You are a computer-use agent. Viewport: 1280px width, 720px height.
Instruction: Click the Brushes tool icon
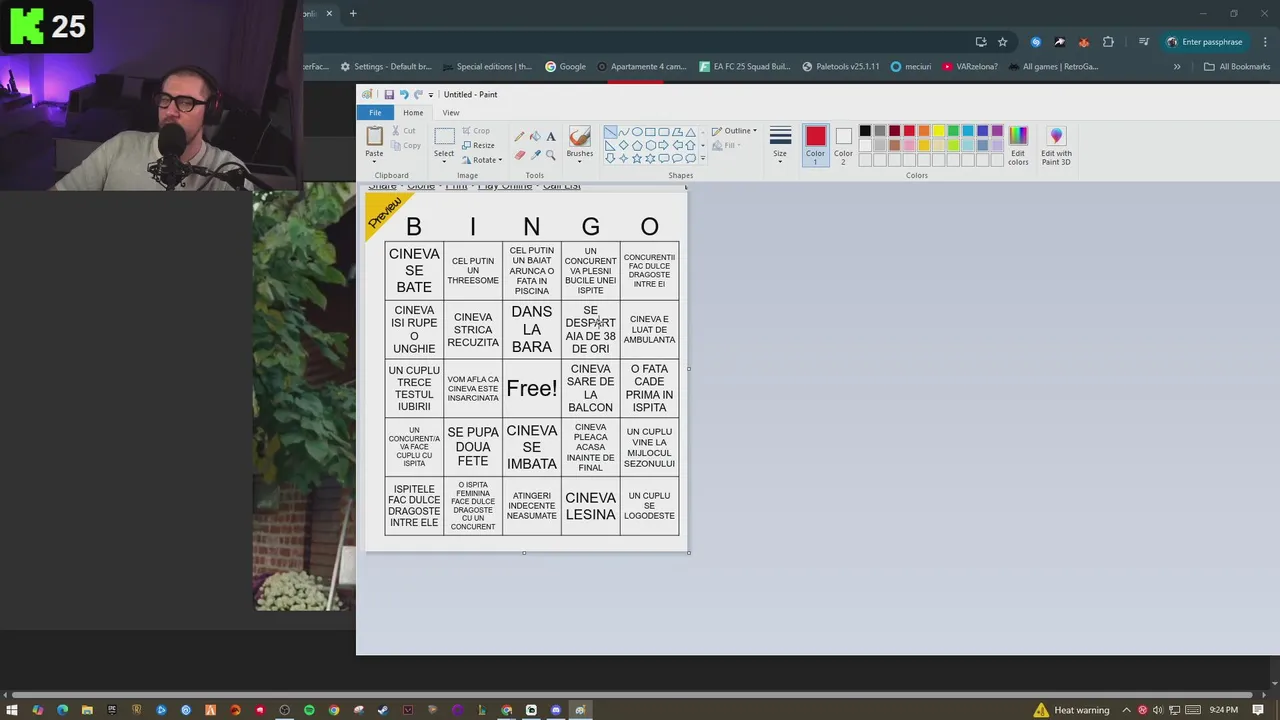click(579, 136)
